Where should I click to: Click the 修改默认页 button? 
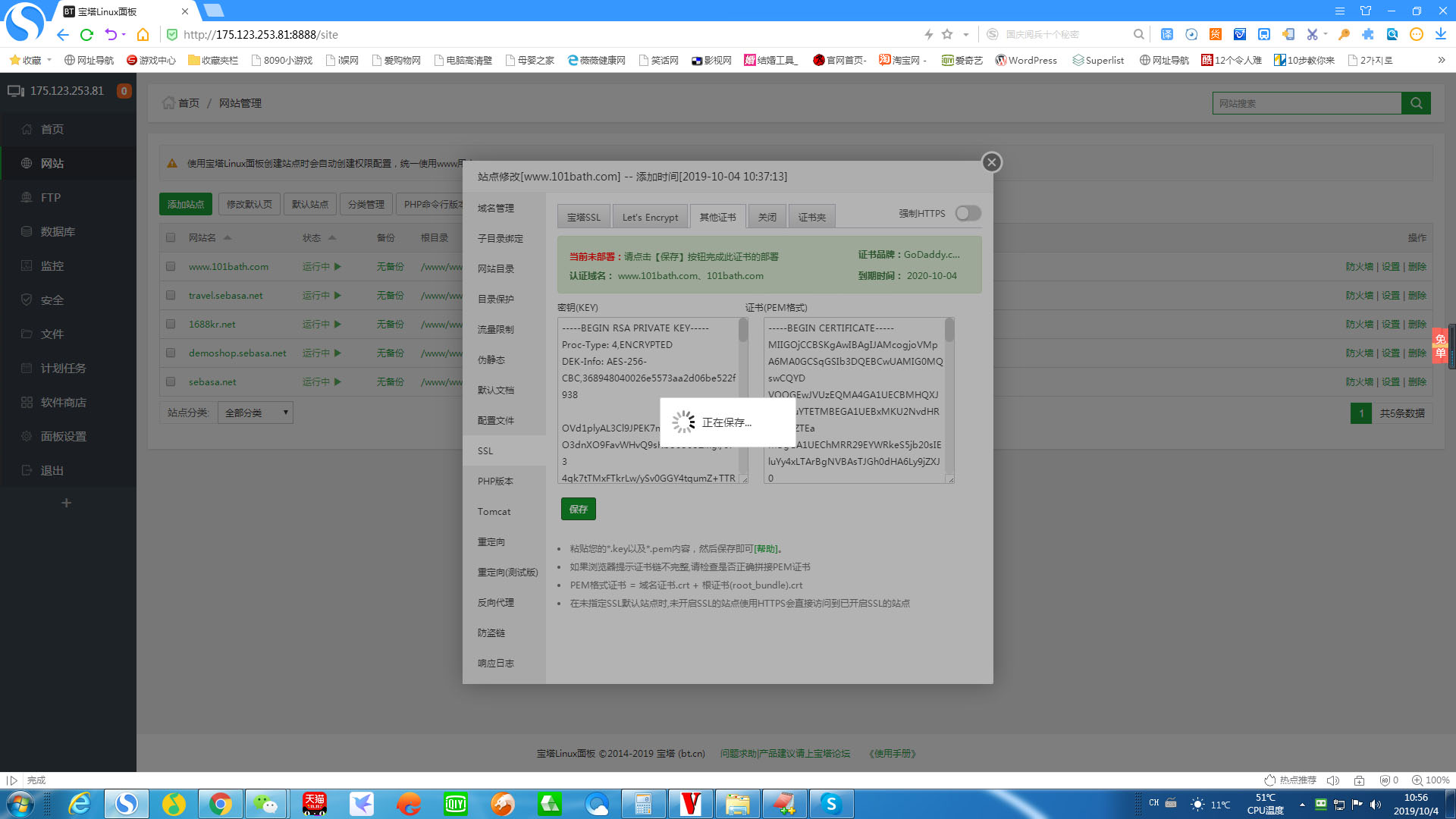click(x=249, y=204)
